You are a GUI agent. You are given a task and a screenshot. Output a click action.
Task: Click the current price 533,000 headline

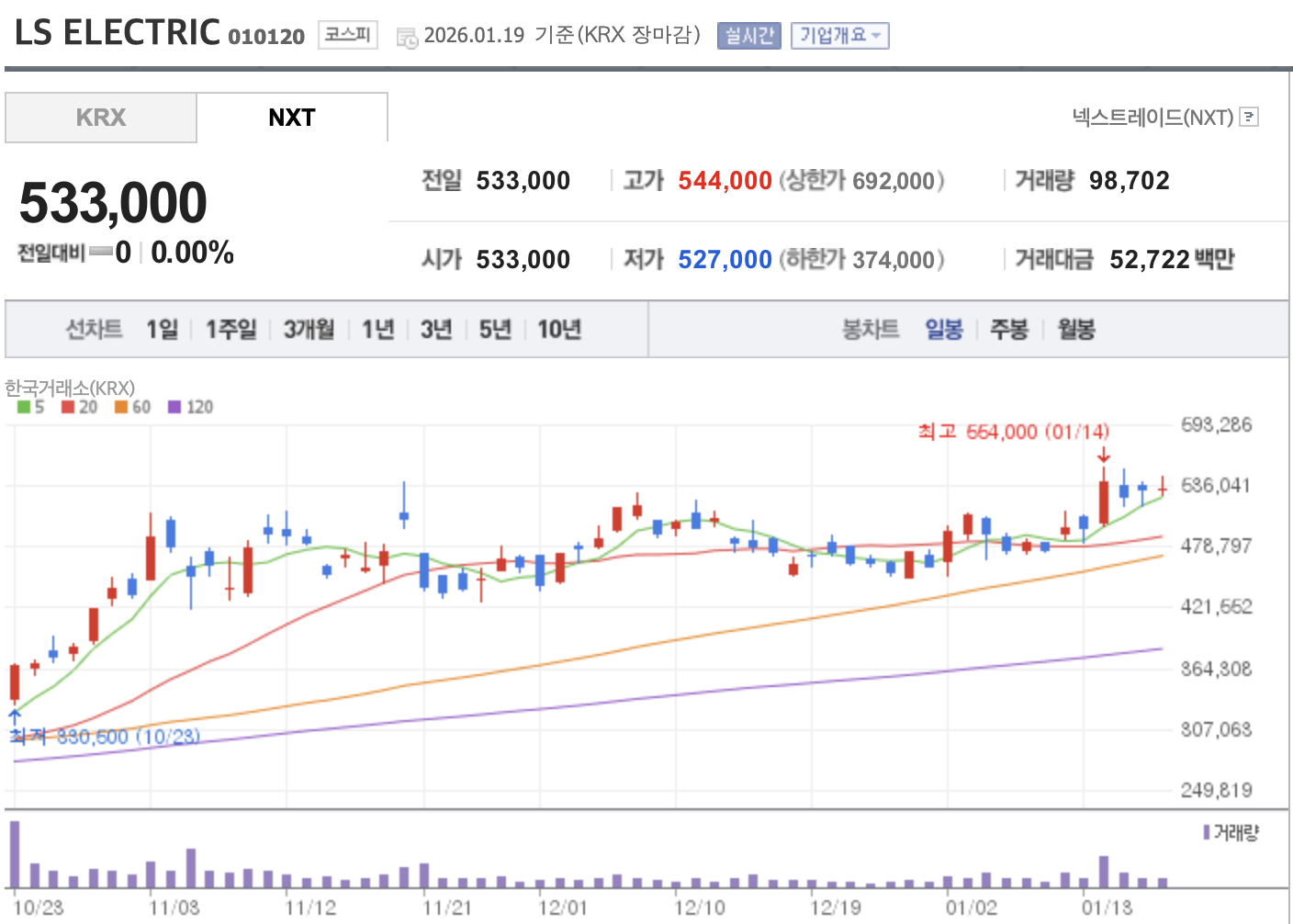(x=113, y=202)
